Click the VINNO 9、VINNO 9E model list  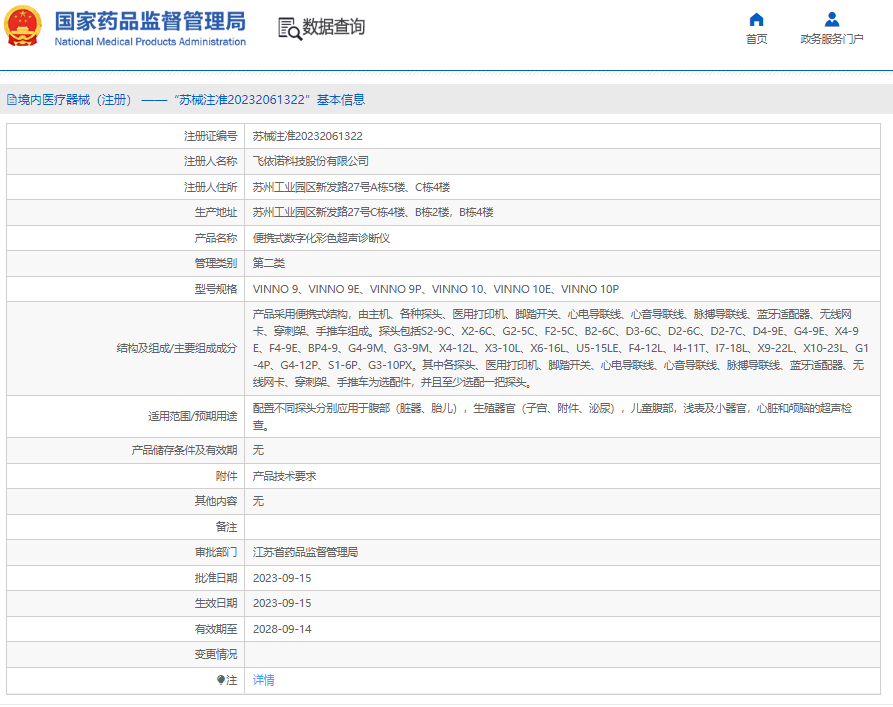pyautogui.click(x=436, y=289)
